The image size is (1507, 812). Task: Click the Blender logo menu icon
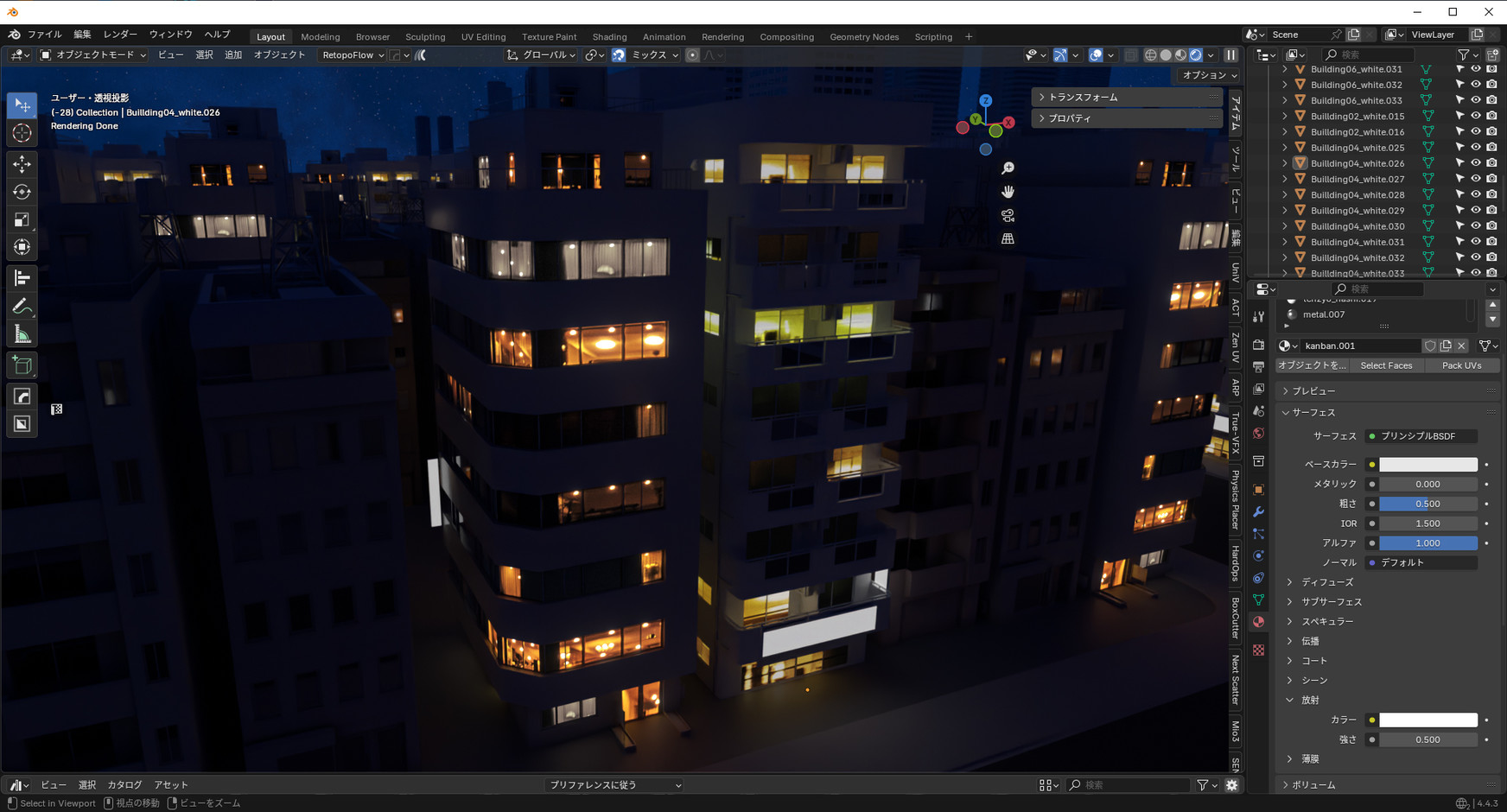click(14, 35)
